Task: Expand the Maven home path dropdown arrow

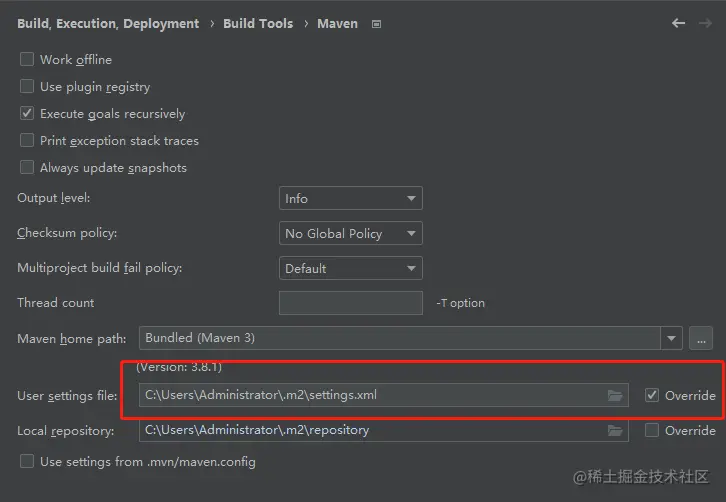Action: click(x=671, y=338)
